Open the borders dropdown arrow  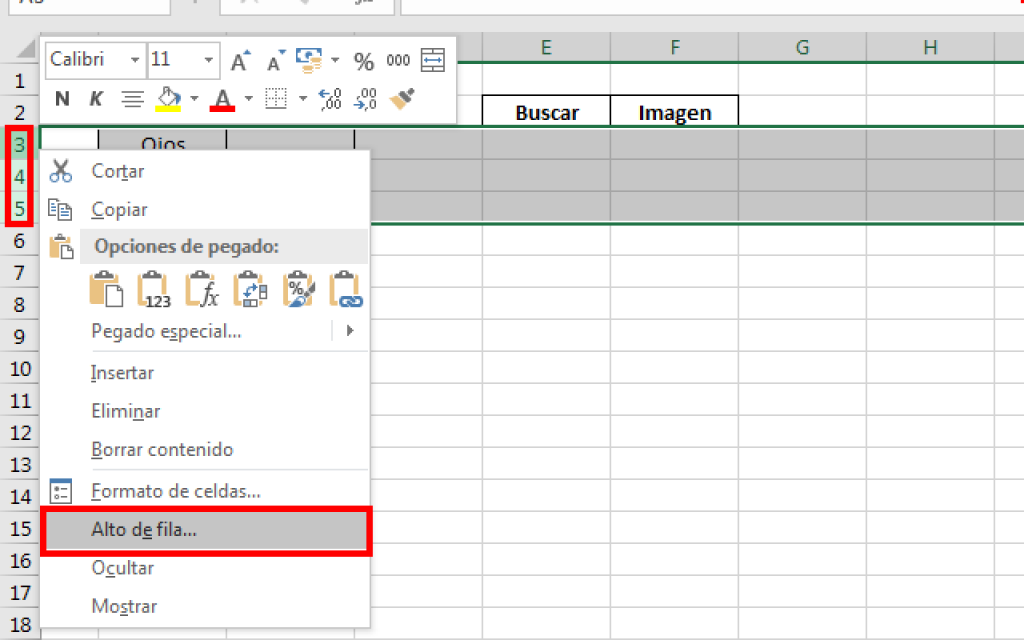(x=302, y=98)
